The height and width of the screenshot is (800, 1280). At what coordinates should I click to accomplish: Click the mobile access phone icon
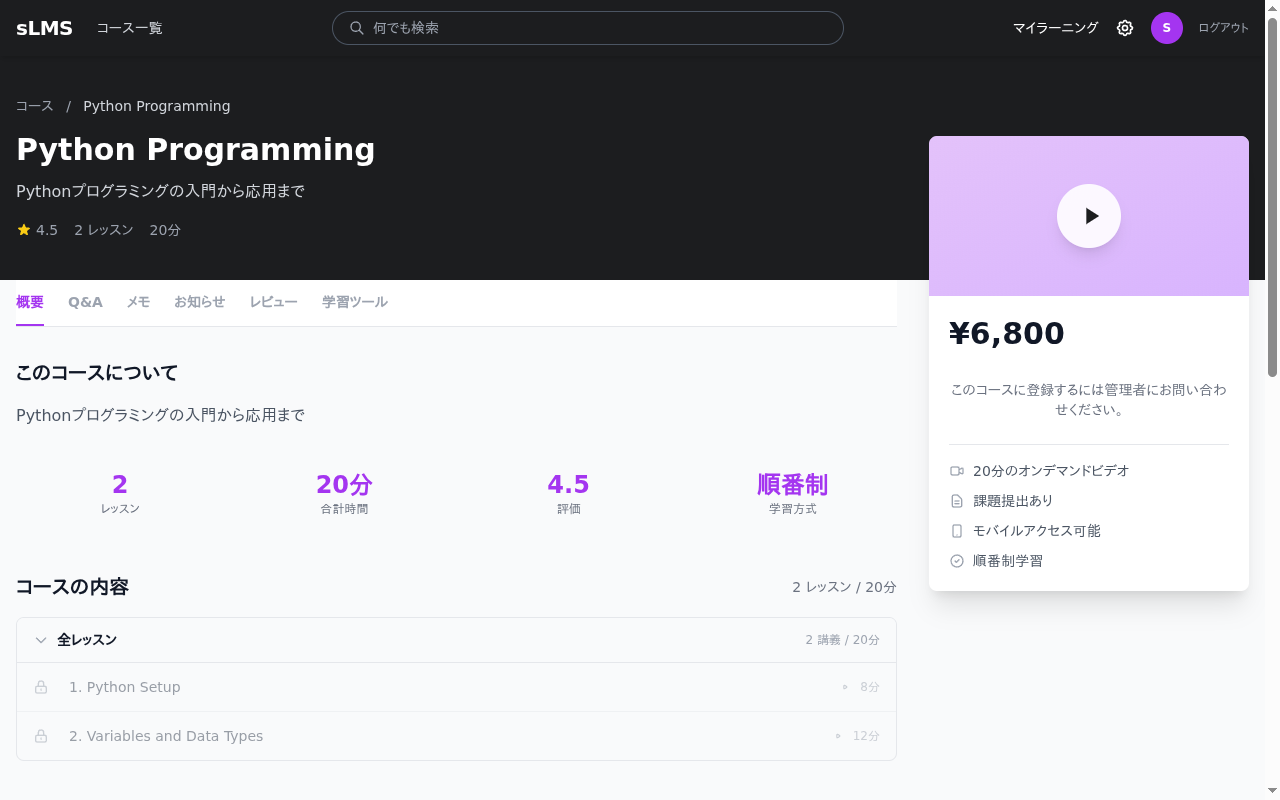pyautogui.click(x=957, y=531)
